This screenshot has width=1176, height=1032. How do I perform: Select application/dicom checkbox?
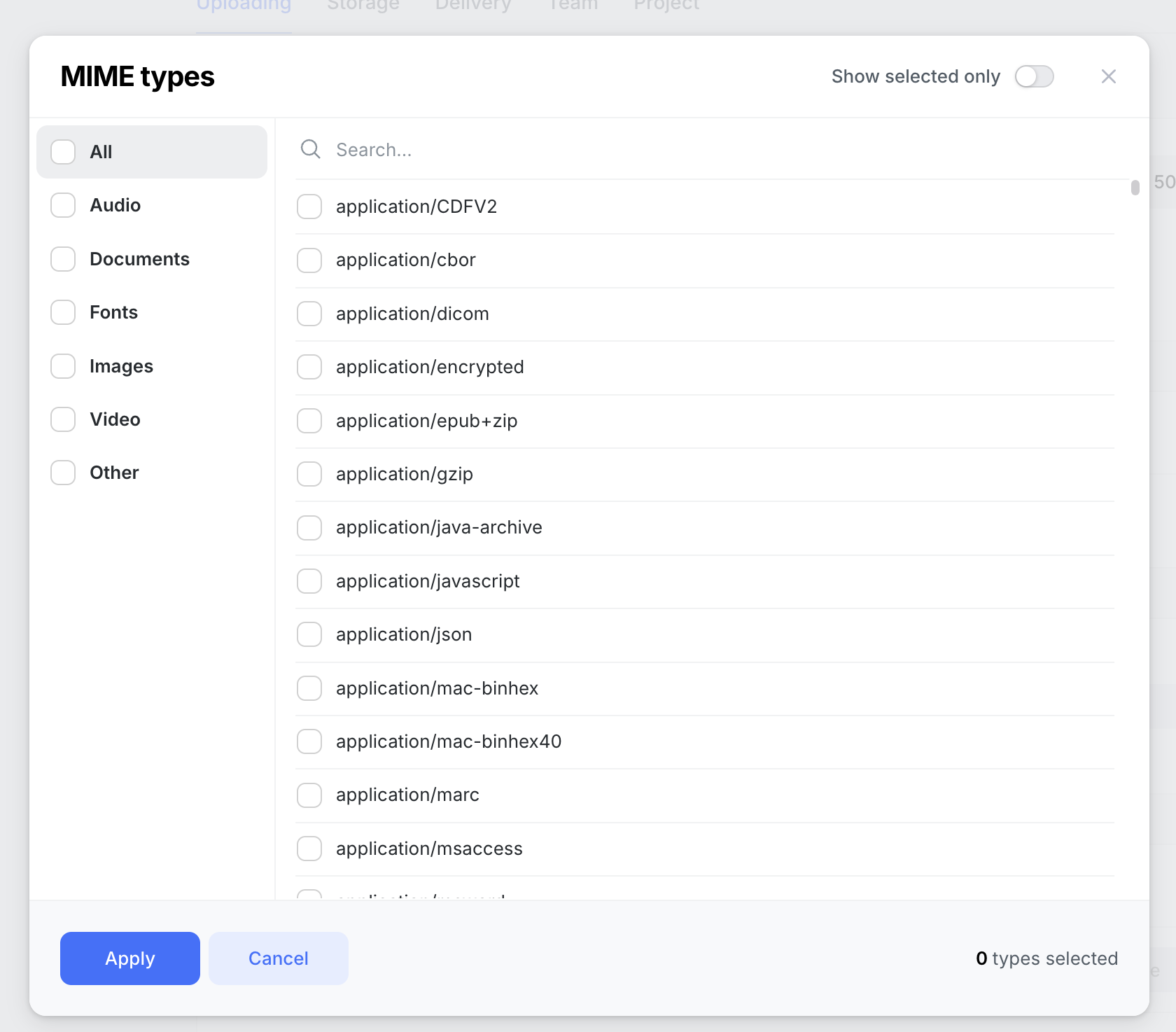tap(309, 314)
